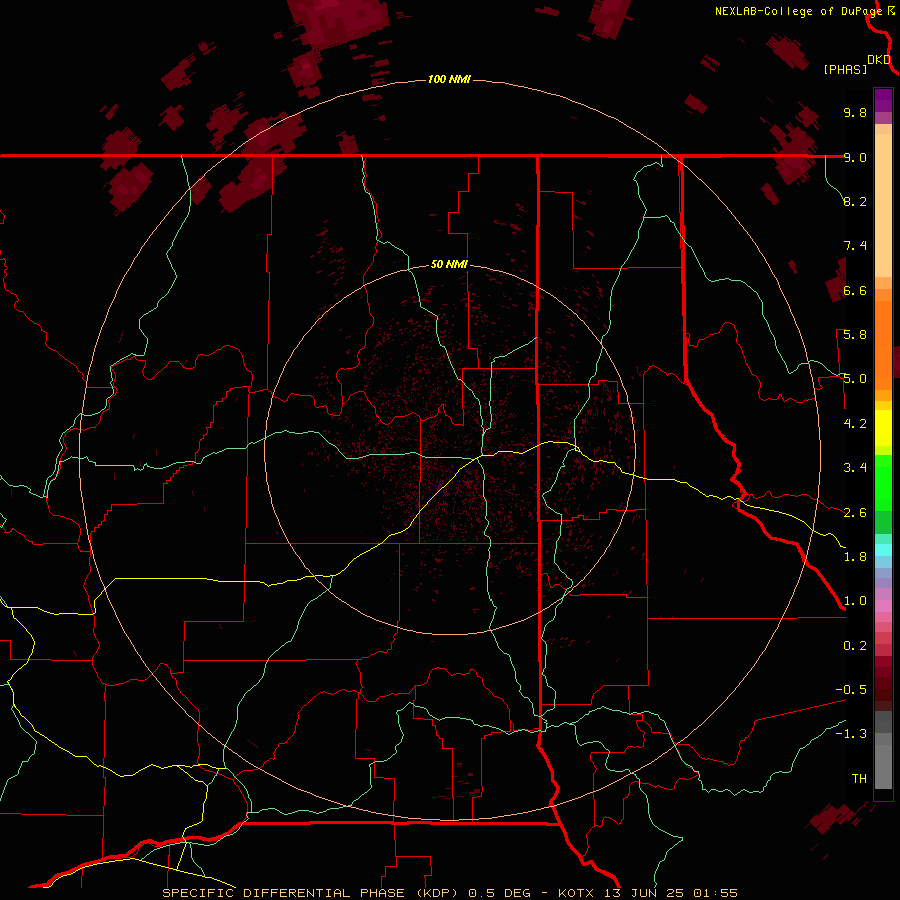Viewport: 900px width, 900px height.
Task: Click the "13 JUN 25 01:55" timestamp
Action: [x=671, y=893]
